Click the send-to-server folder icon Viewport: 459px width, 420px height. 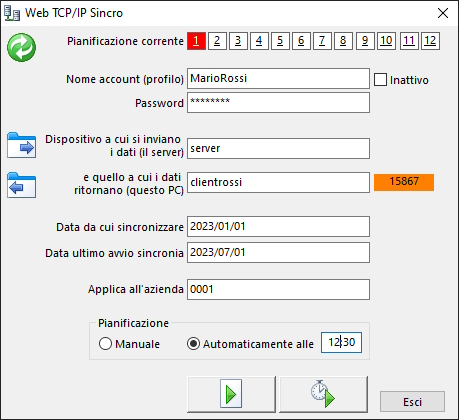pos(21,145)
